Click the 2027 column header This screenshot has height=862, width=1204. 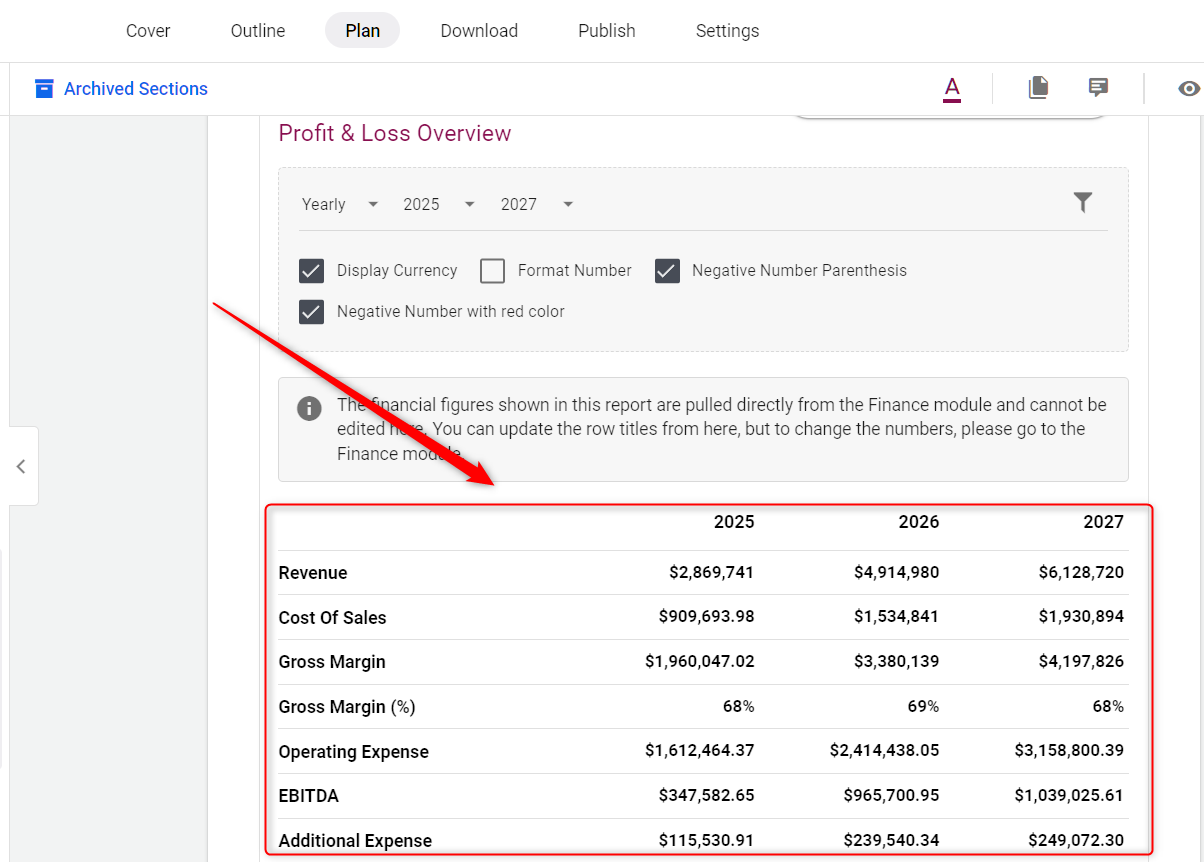pos(1104,522)
